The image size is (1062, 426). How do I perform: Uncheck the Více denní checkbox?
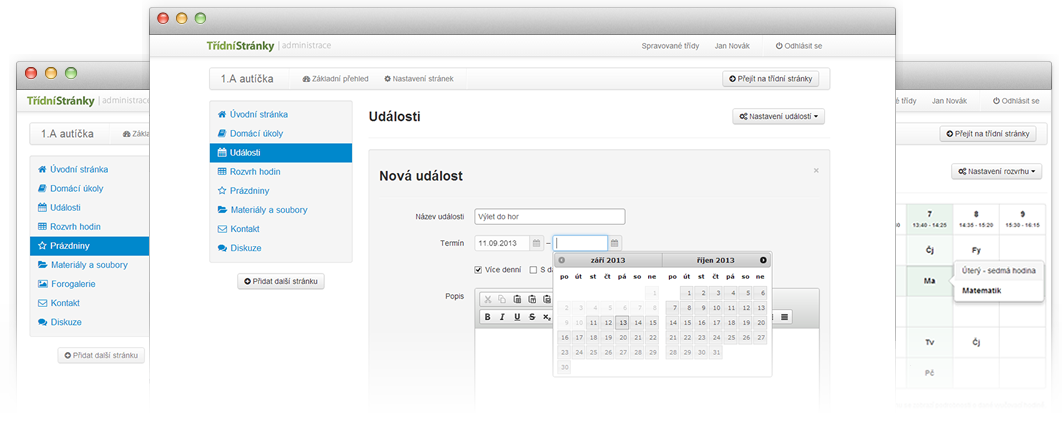(x=479, y=269)
